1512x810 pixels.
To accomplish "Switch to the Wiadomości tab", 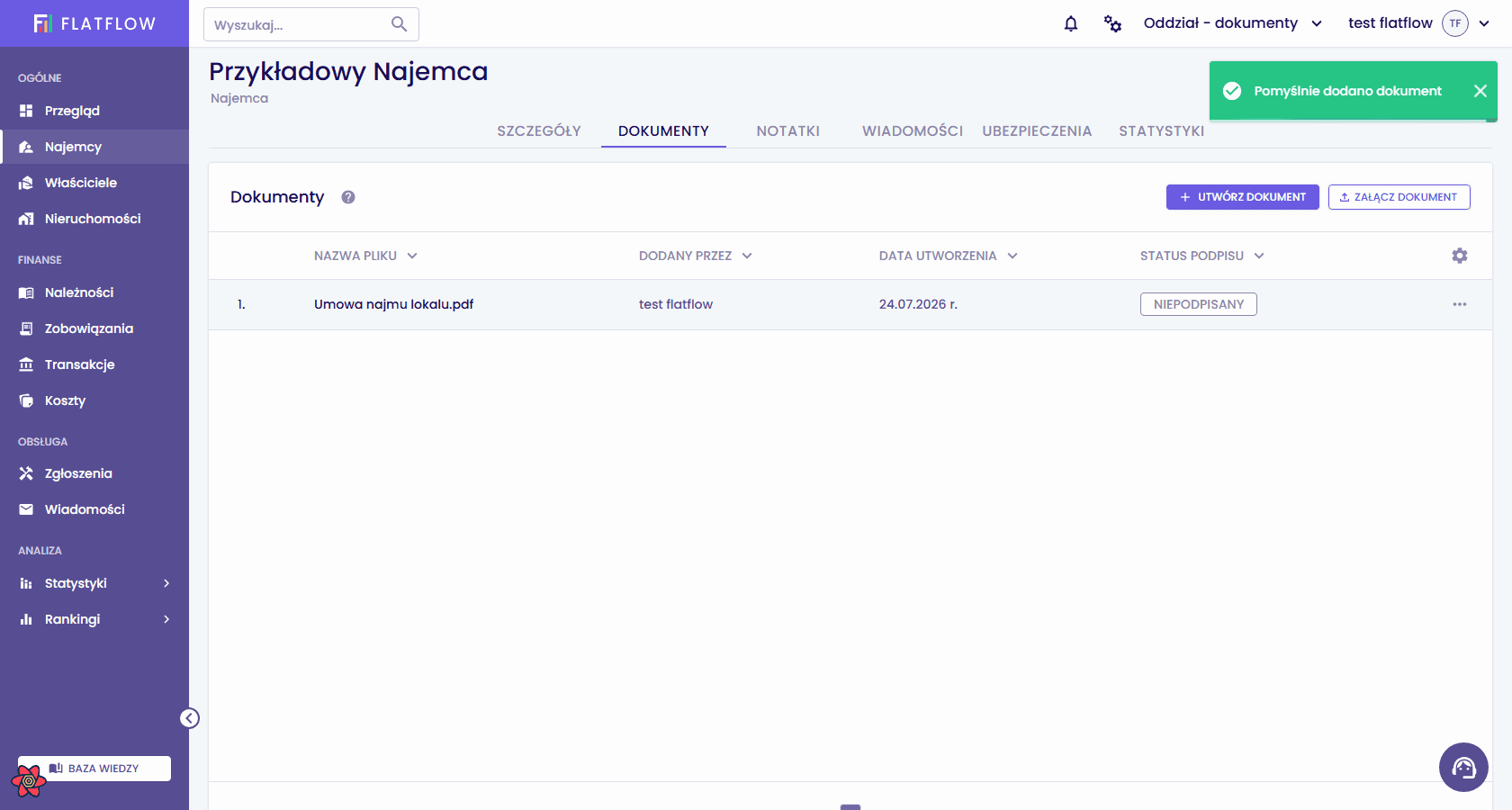I will 913,131.
